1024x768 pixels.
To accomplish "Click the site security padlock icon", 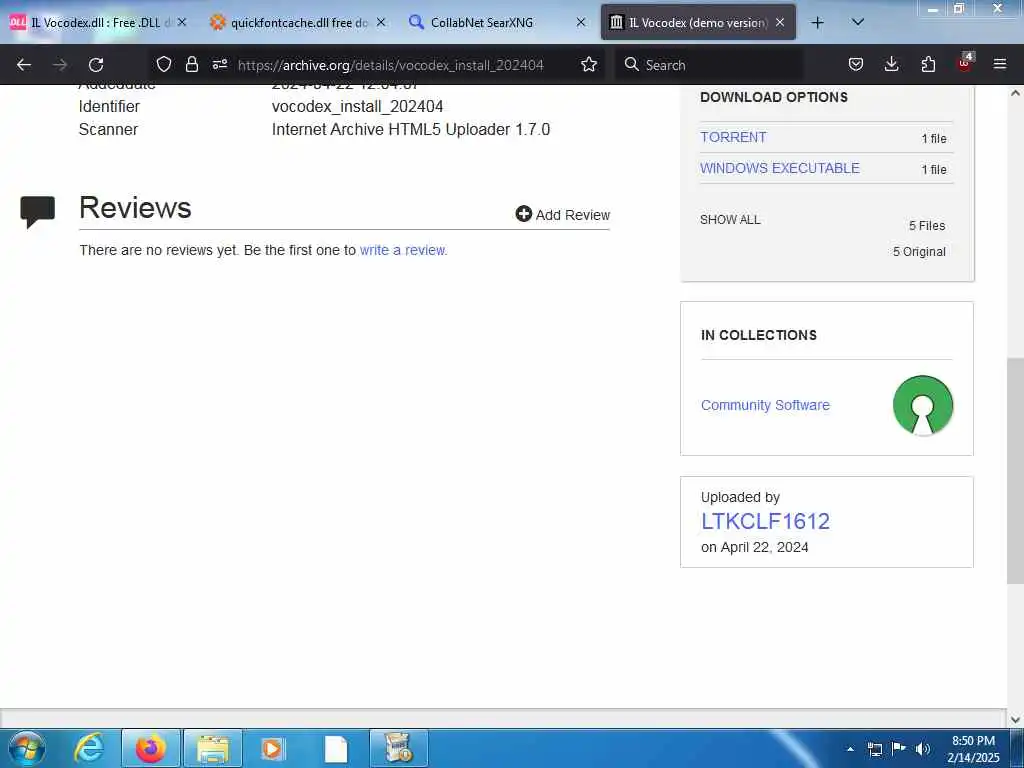I will (191, 64).
